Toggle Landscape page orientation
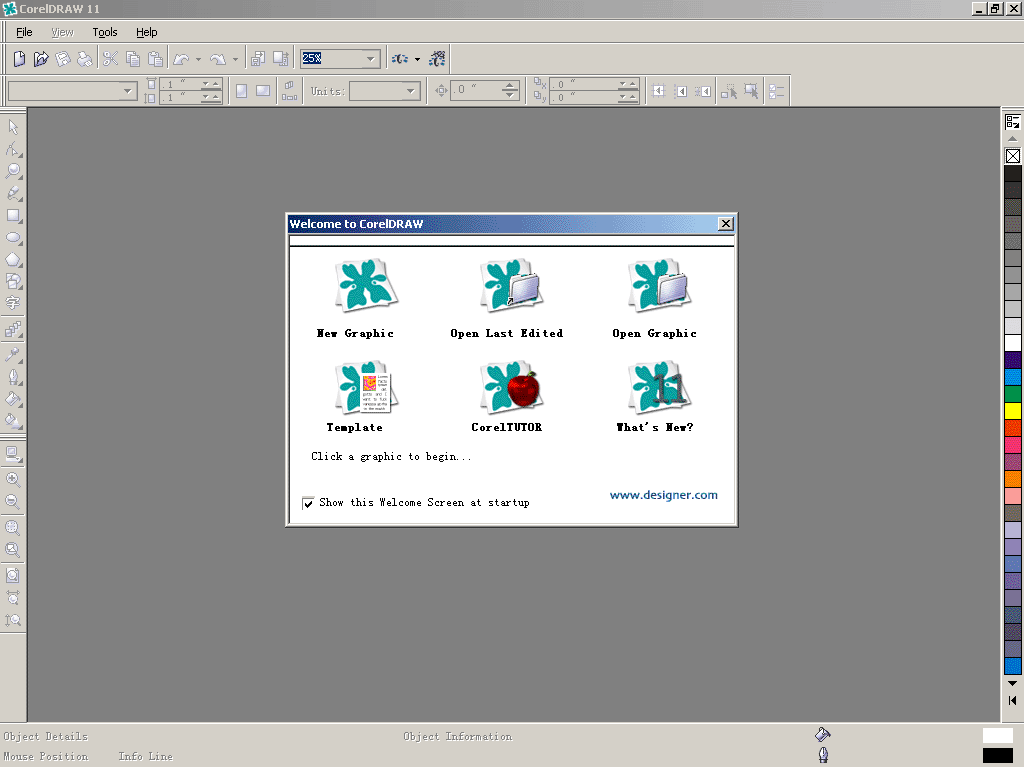The image size is (1024, 768). point(263,91)
